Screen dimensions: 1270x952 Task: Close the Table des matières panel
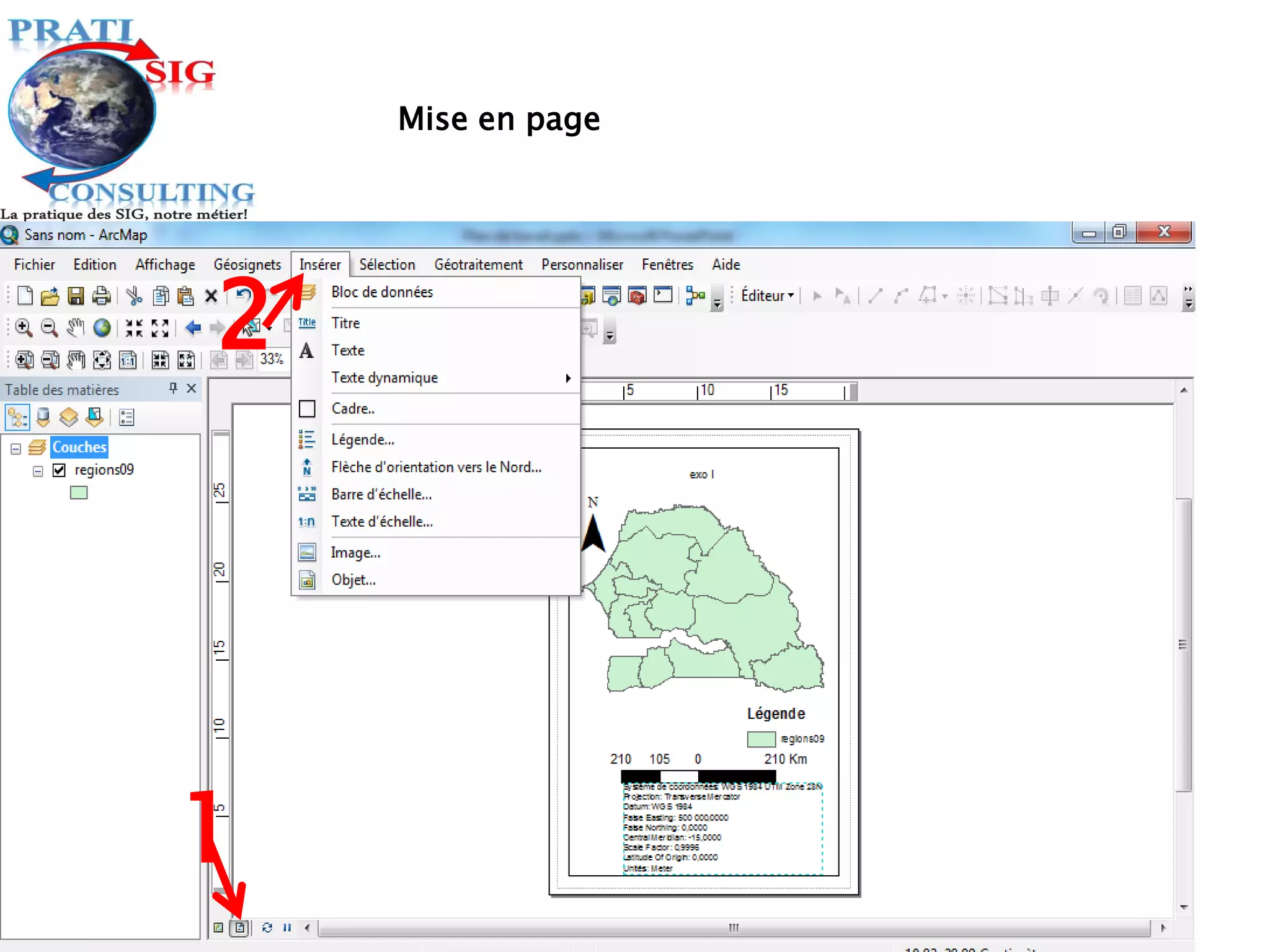pyautogui.click(x=192, y=389)
